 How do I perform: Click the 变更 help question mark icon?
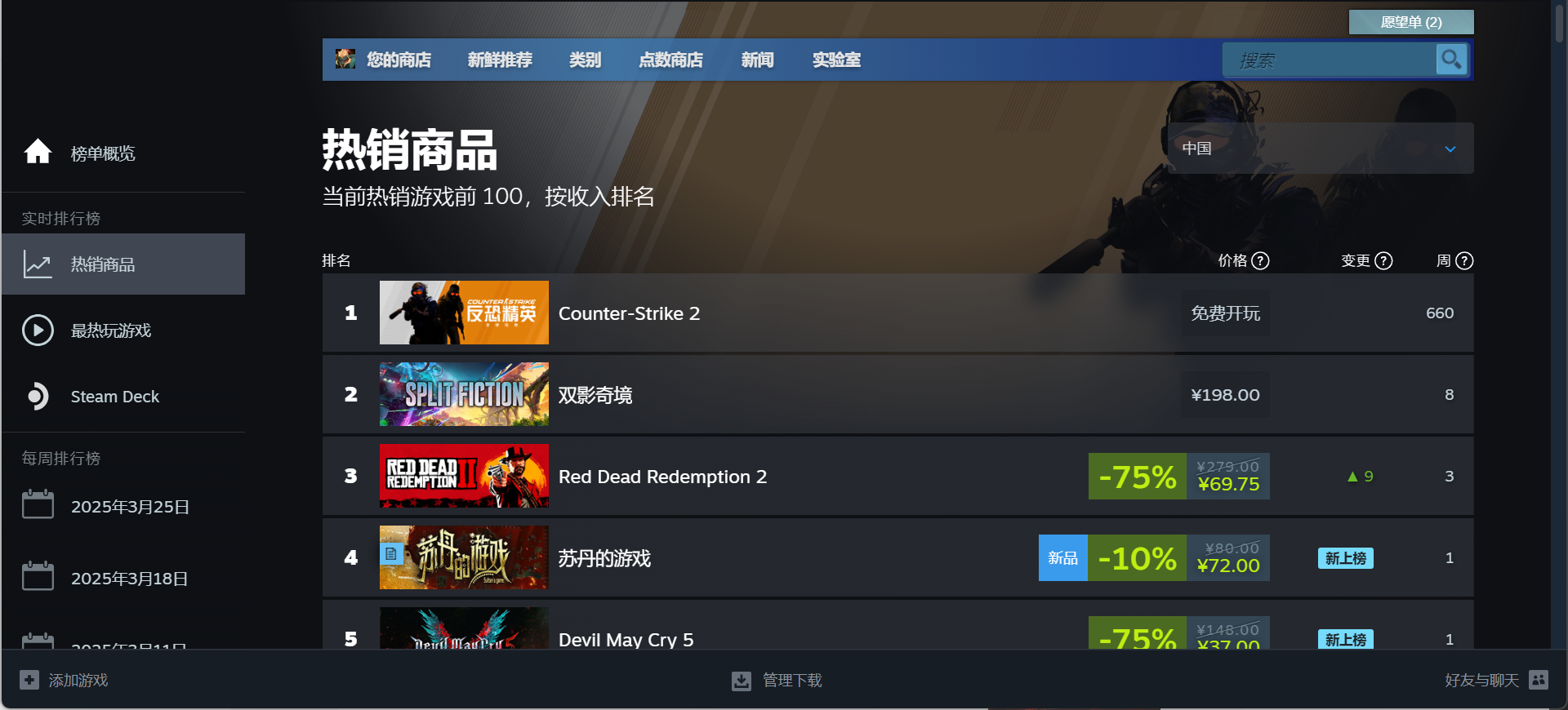[1383, 260]
